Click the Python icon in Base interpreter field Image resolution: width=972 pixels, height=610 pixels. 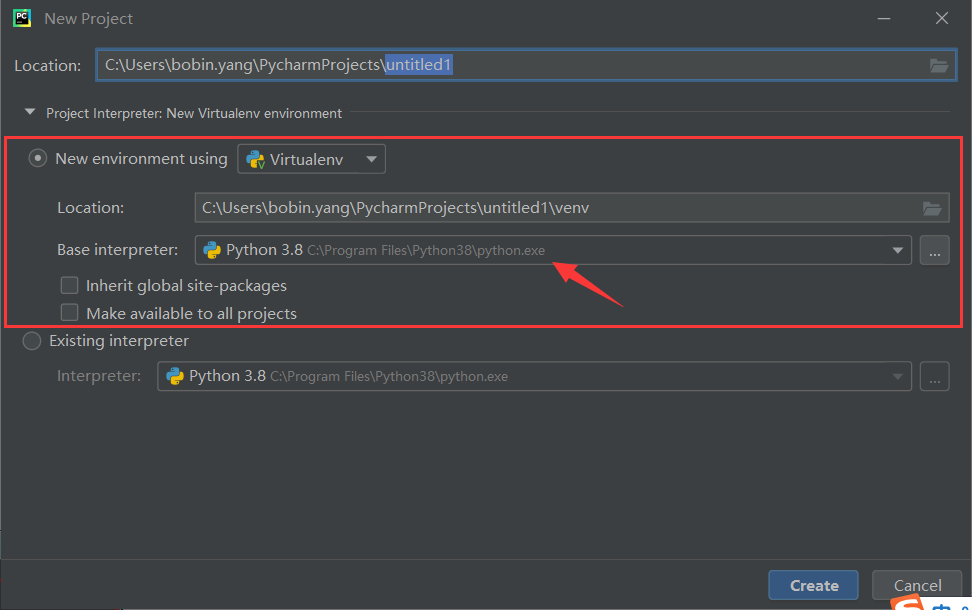tap(210, 250)
